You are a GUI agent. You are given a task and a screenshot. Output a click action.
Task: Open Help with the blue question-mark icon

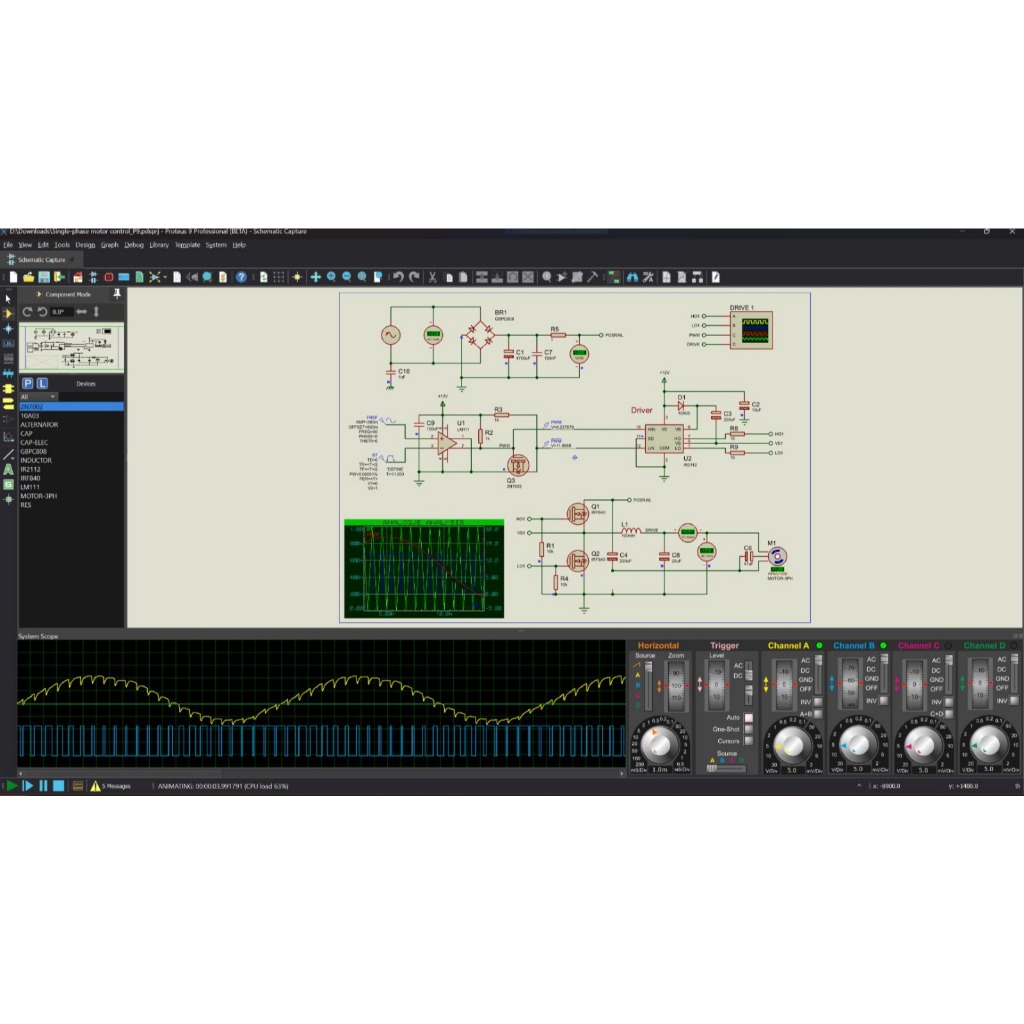coord(241,277)
